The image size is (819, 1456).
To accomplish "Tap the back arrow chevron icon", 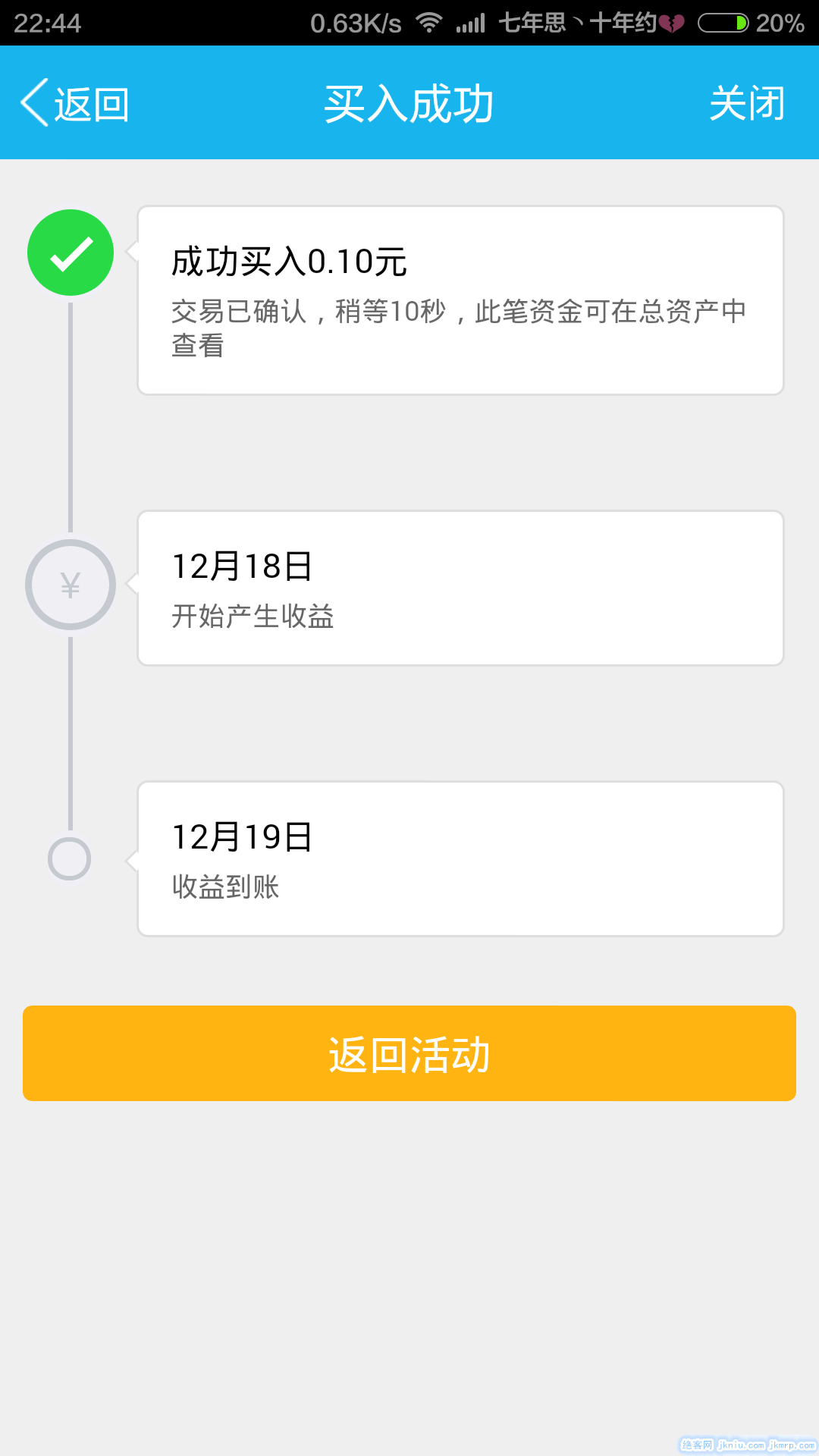I will pos(35,103).
